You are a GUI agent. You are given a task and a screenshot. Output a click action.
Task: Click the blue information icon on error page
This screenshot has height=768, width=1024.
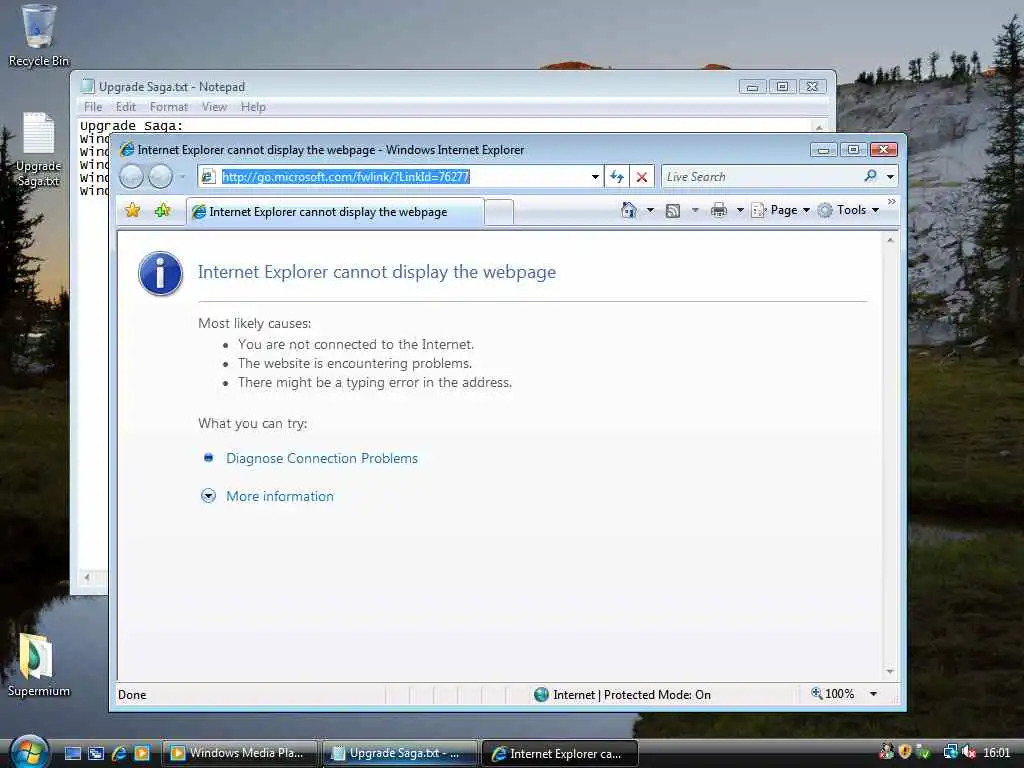click(x=160, y=274)
